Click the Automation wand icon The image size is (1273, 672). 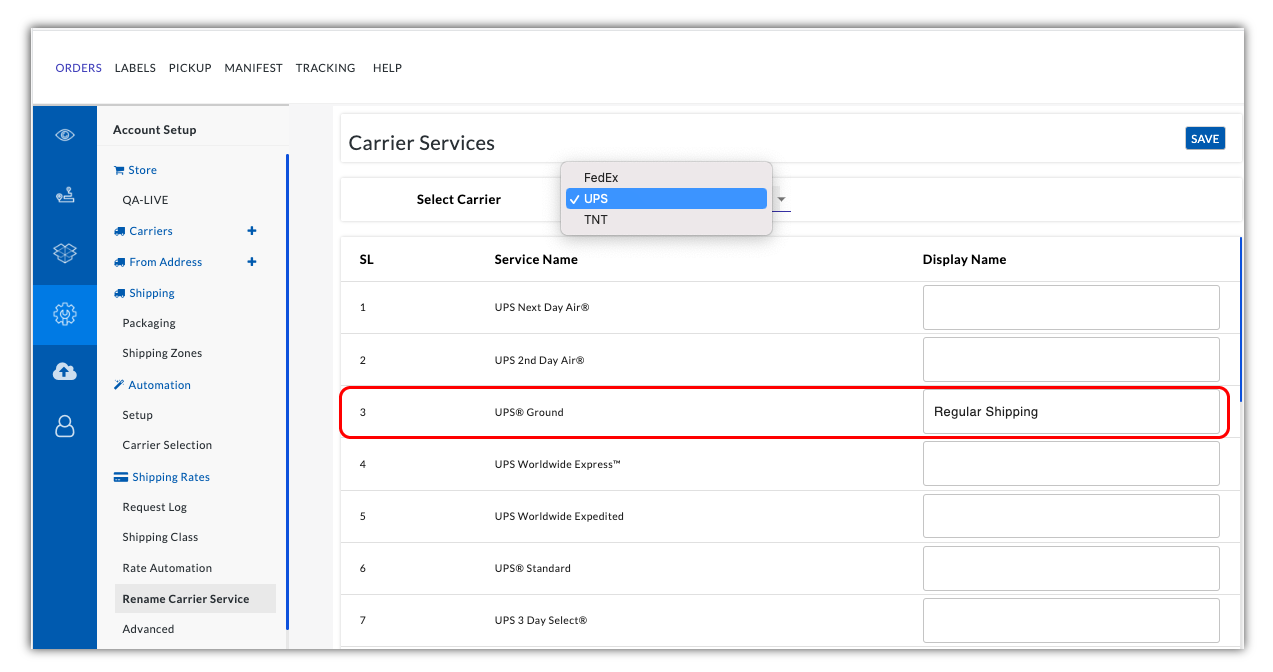119,385
